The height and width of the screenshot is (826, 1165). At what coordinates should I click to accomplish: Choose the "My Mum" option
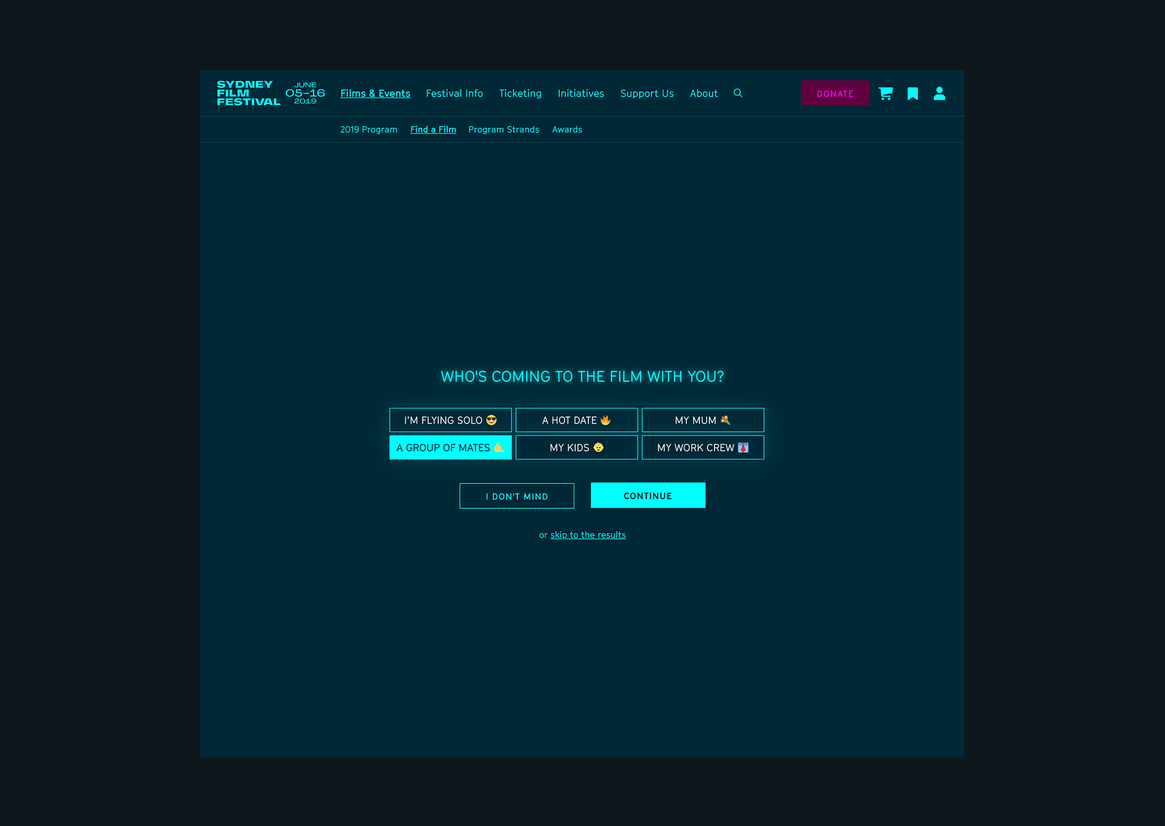tap(702, 420)
